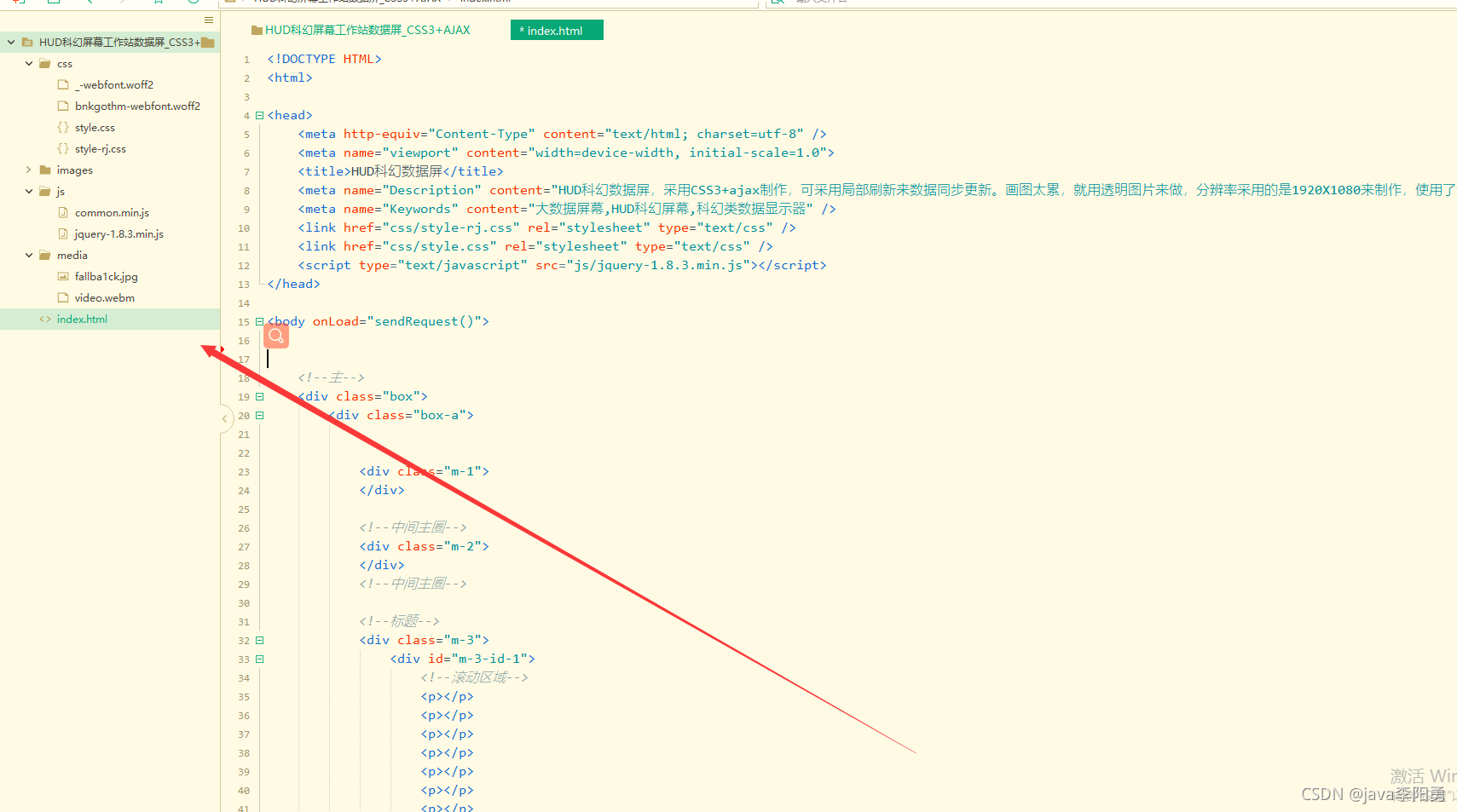Open video.webm in the media folder

(x=105, y=297)
